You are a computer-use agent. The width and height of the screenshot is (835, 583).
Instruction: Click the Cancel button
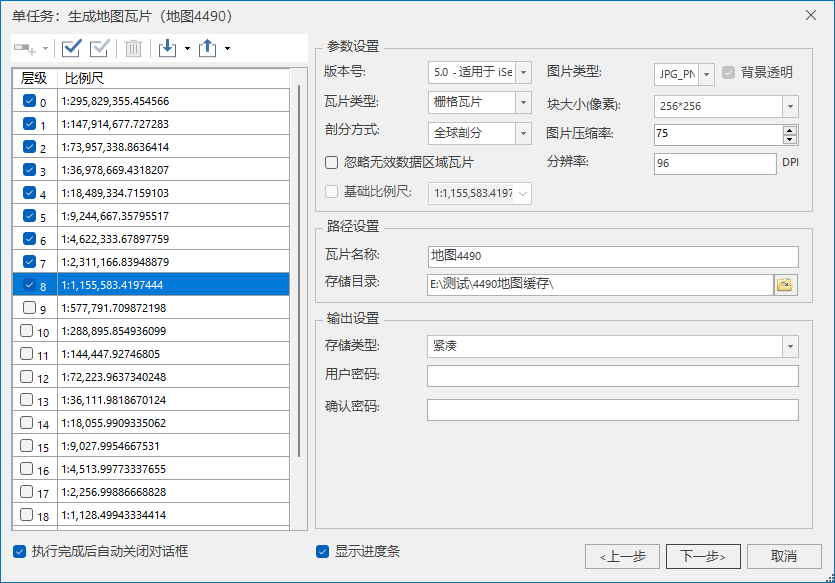784,556
